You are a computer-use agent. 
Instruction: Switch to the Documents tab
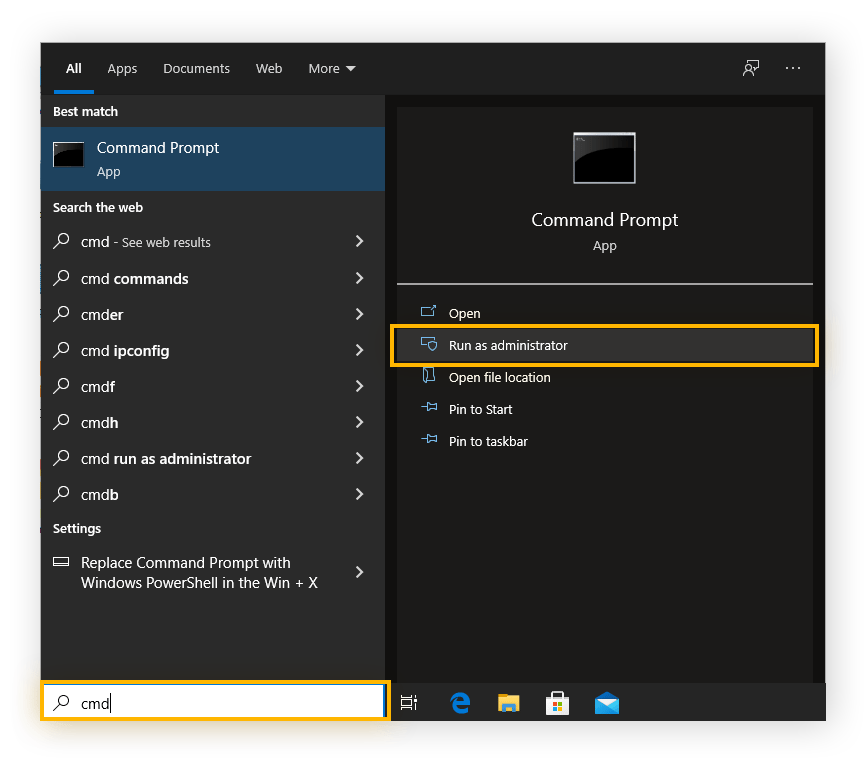coord(196,68)
